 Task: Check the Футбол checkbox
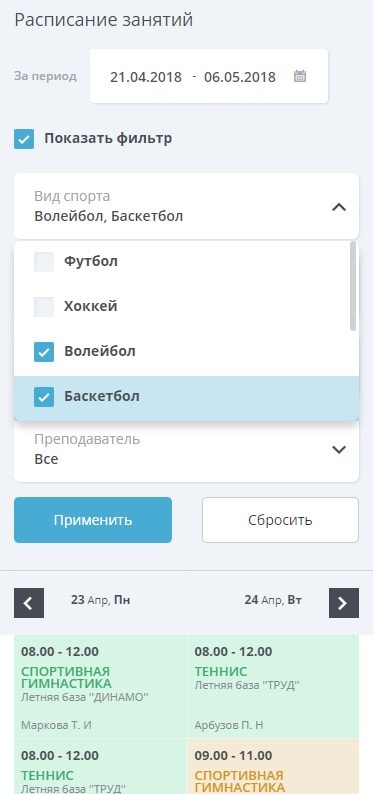(x=44, y=262)
